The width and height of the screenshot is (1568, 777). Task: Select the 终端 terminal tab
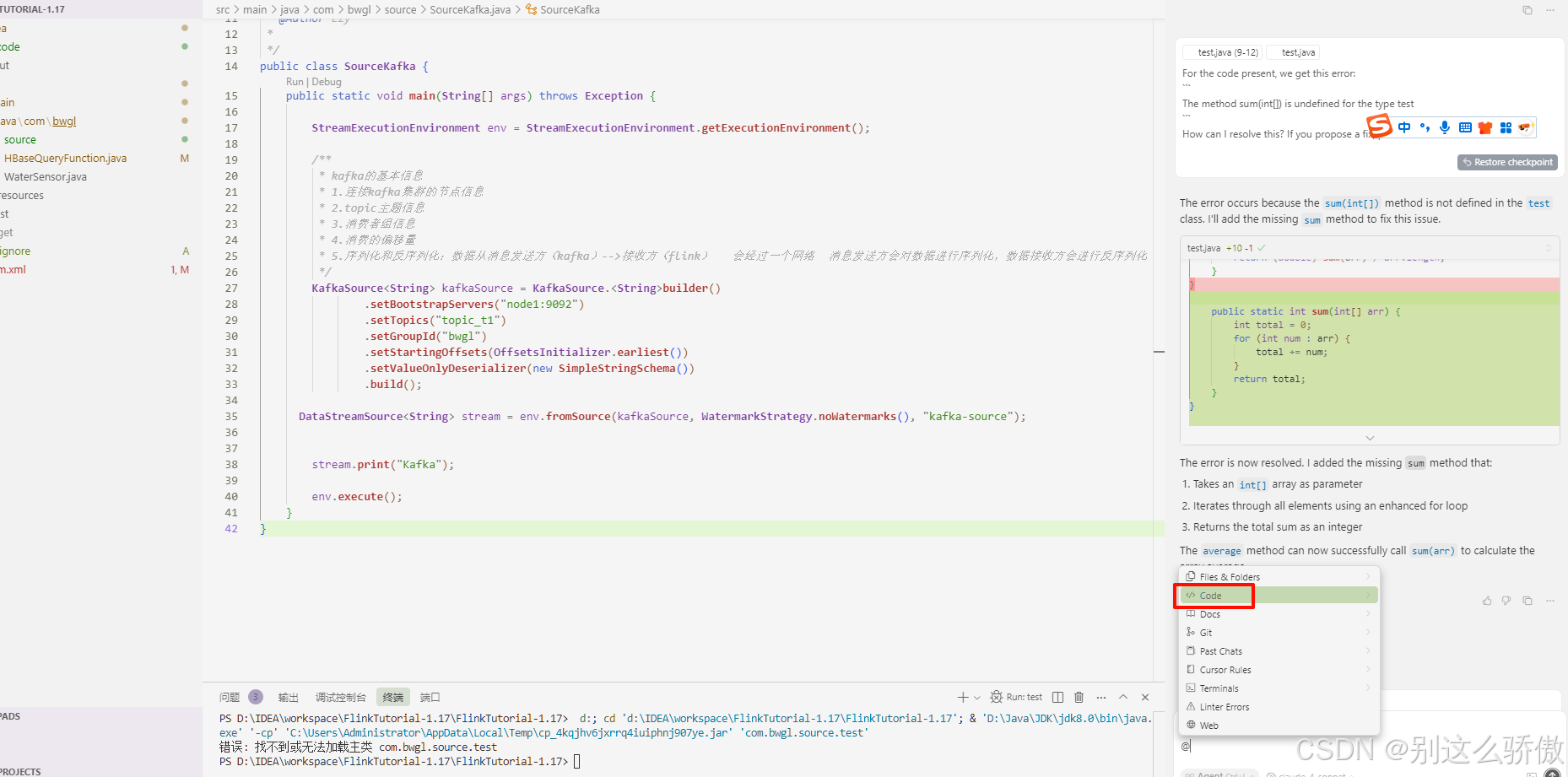tap(393, 697)
